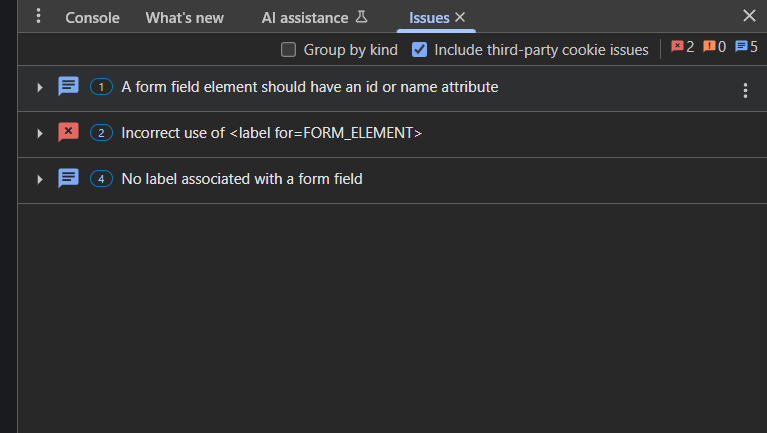Close the DevTools drawer panel
The width and height of the screenshot is (767, 433).
(x=749, y=16)
